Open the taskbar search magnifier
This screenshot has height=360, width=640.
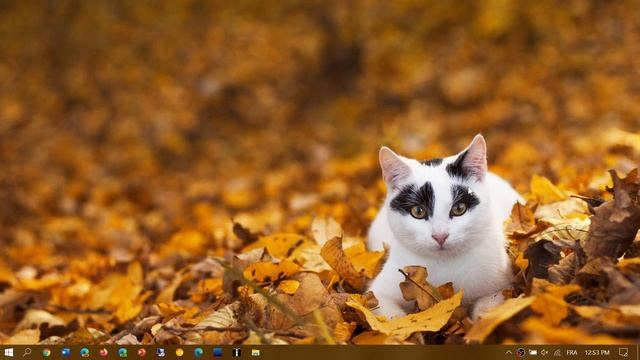coord(27,352)
